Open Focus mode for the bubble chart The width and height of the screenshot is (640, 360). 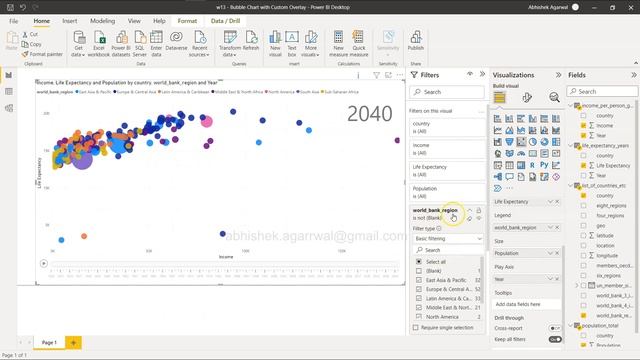click(x=388, y=75)
